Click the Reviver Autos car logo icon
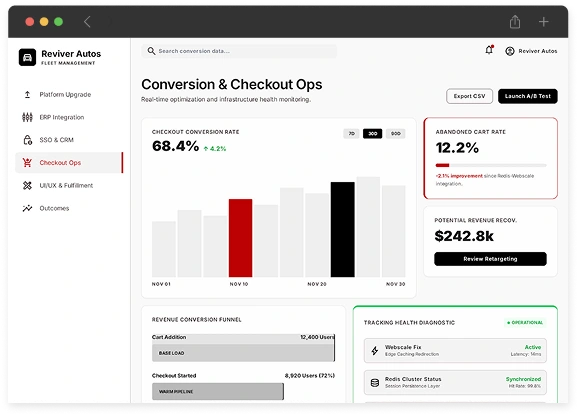Image resolution: width=579 pixels, height=416 pixels. (27, 57)
